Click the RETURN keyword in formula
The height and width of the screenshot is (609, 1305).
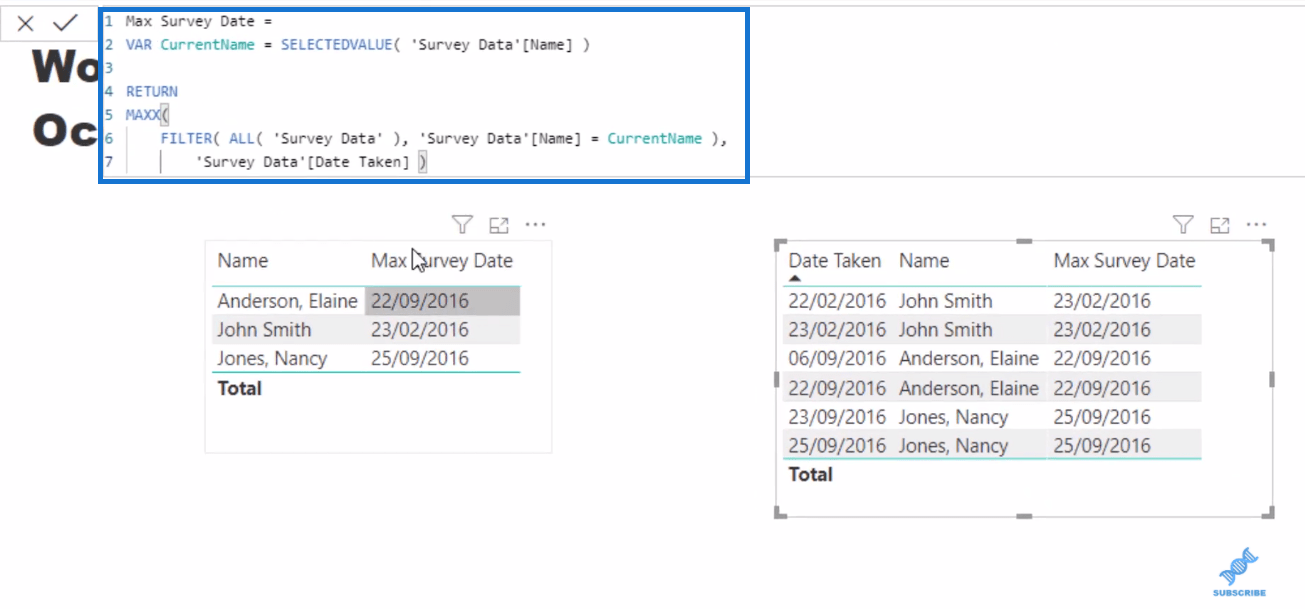(152, 92)
